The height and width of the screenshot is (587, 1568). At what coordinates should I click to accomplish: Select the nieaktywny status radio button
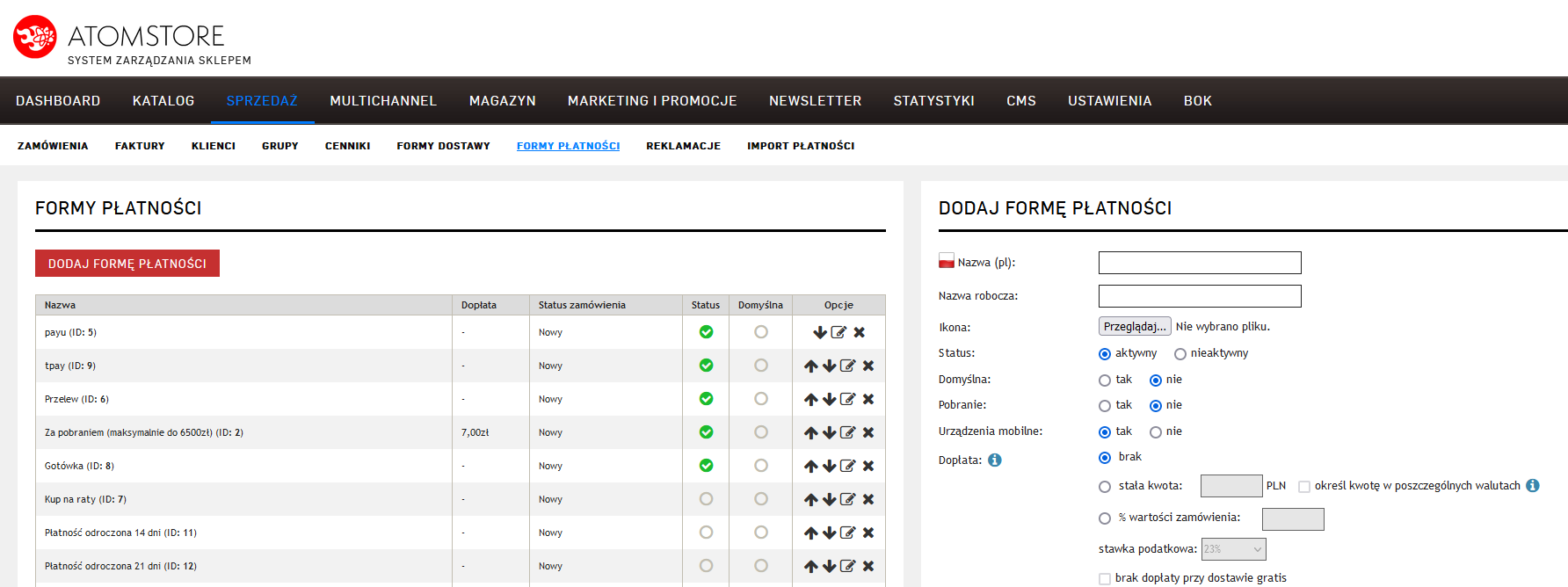coord(1180,354)
